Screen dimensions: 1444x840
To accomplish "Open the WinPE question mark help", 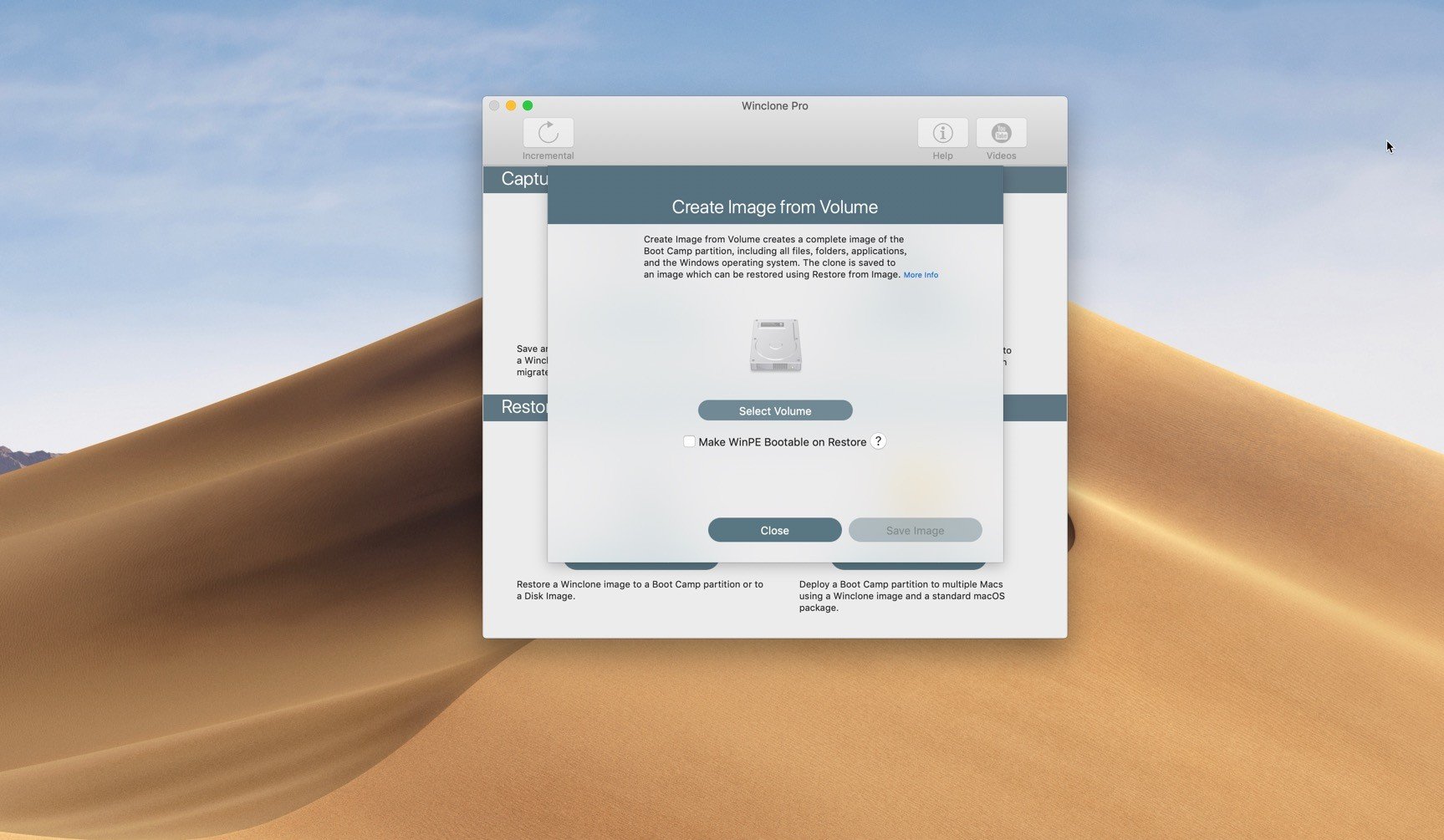I will point(878,441).
